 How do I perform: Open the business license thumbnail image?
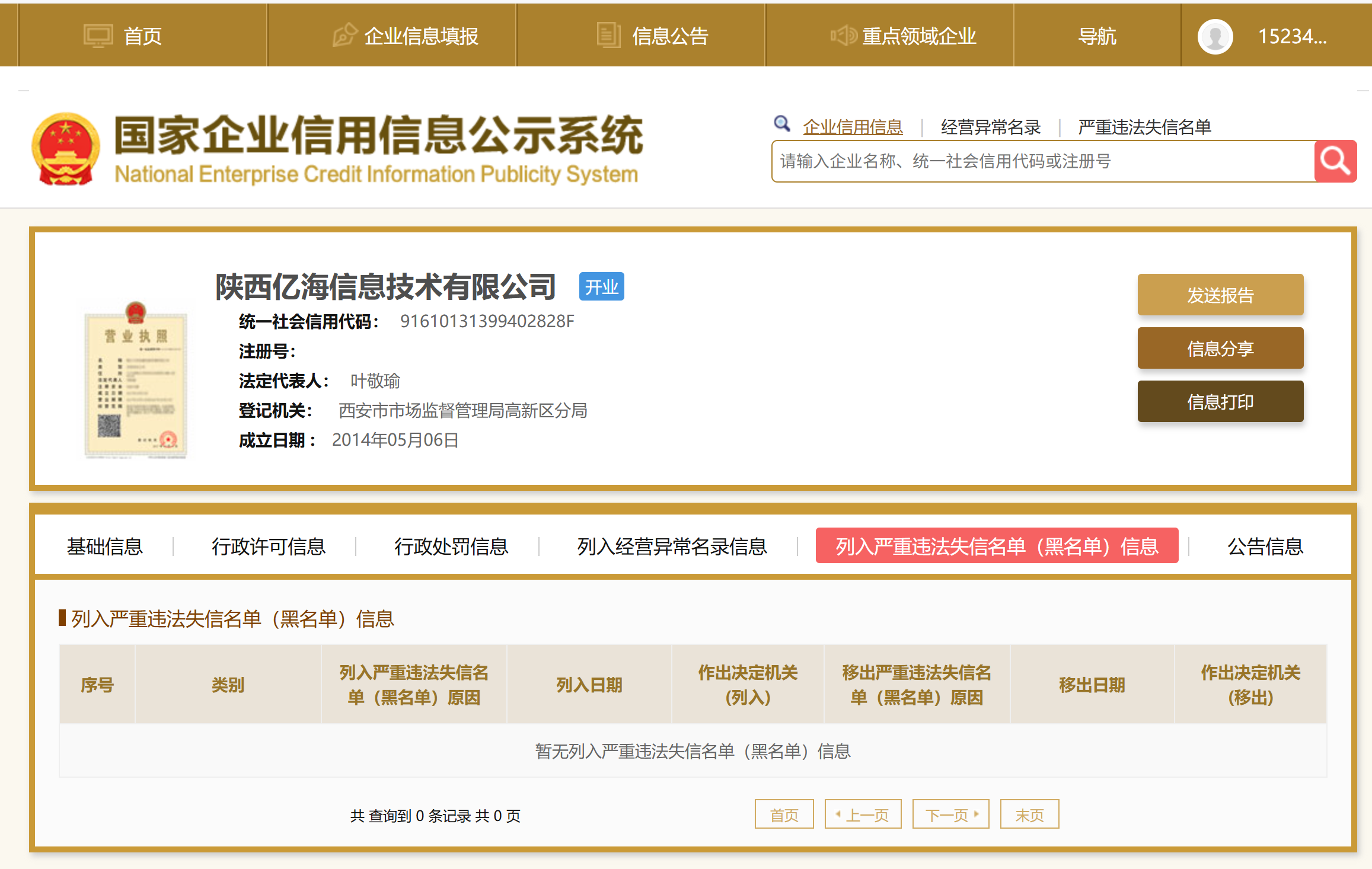136,381
